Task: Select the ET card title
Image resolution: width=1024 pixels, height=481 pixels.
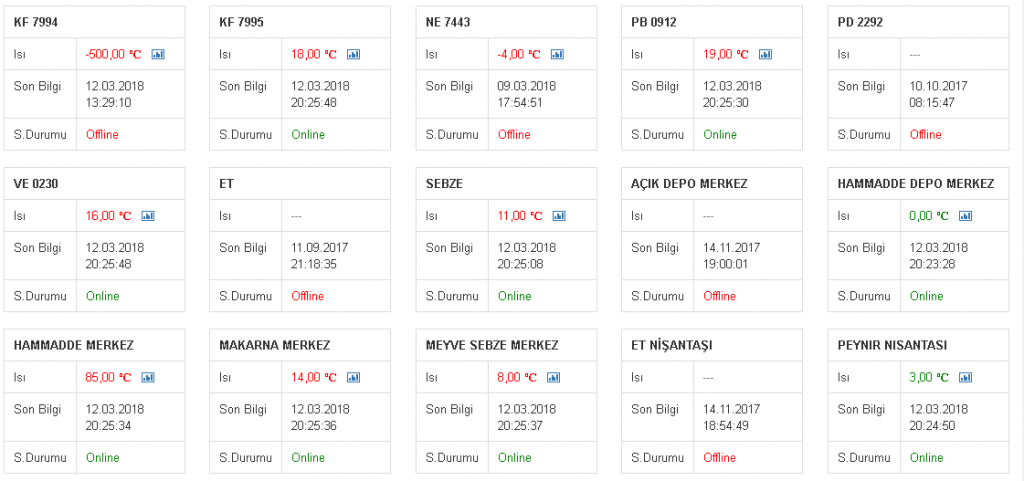Action: [x=227, y=183]
